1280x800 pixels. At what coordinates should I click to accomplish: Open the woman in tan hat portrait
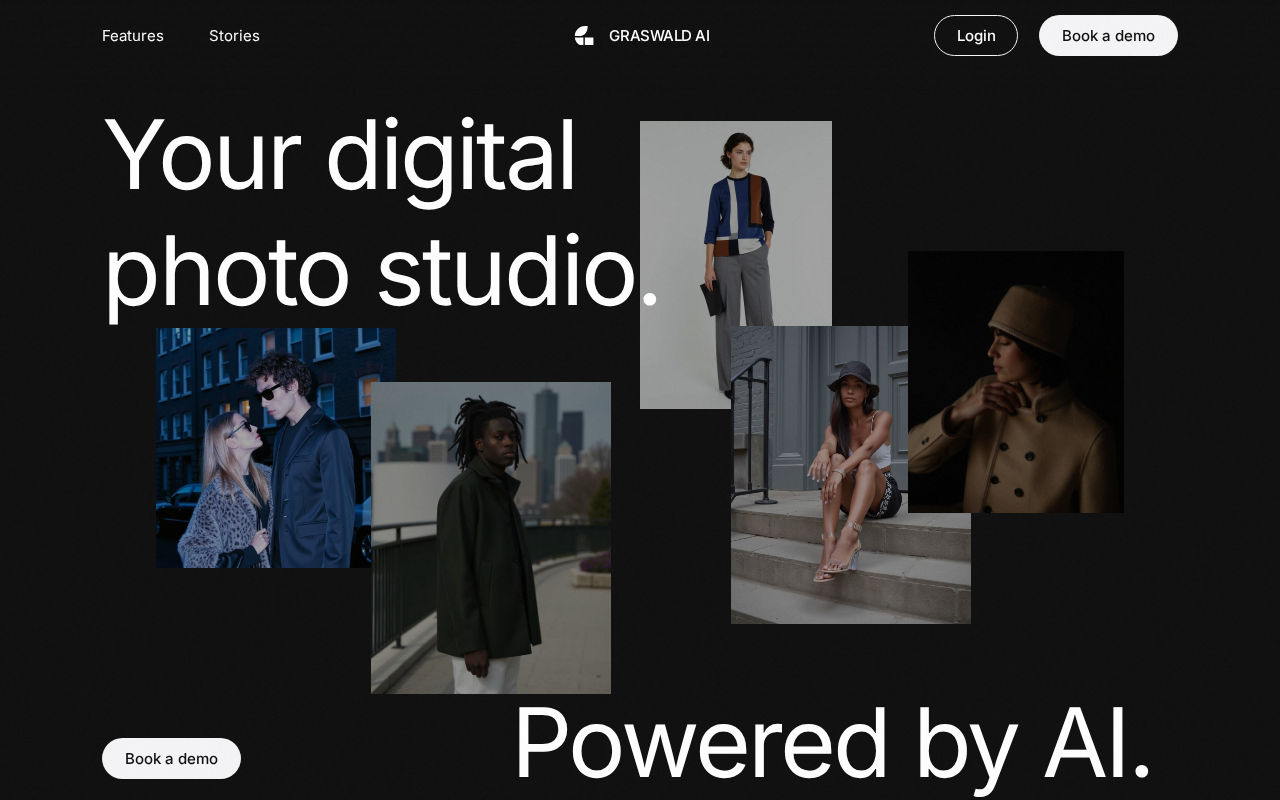coord(1015,400)
